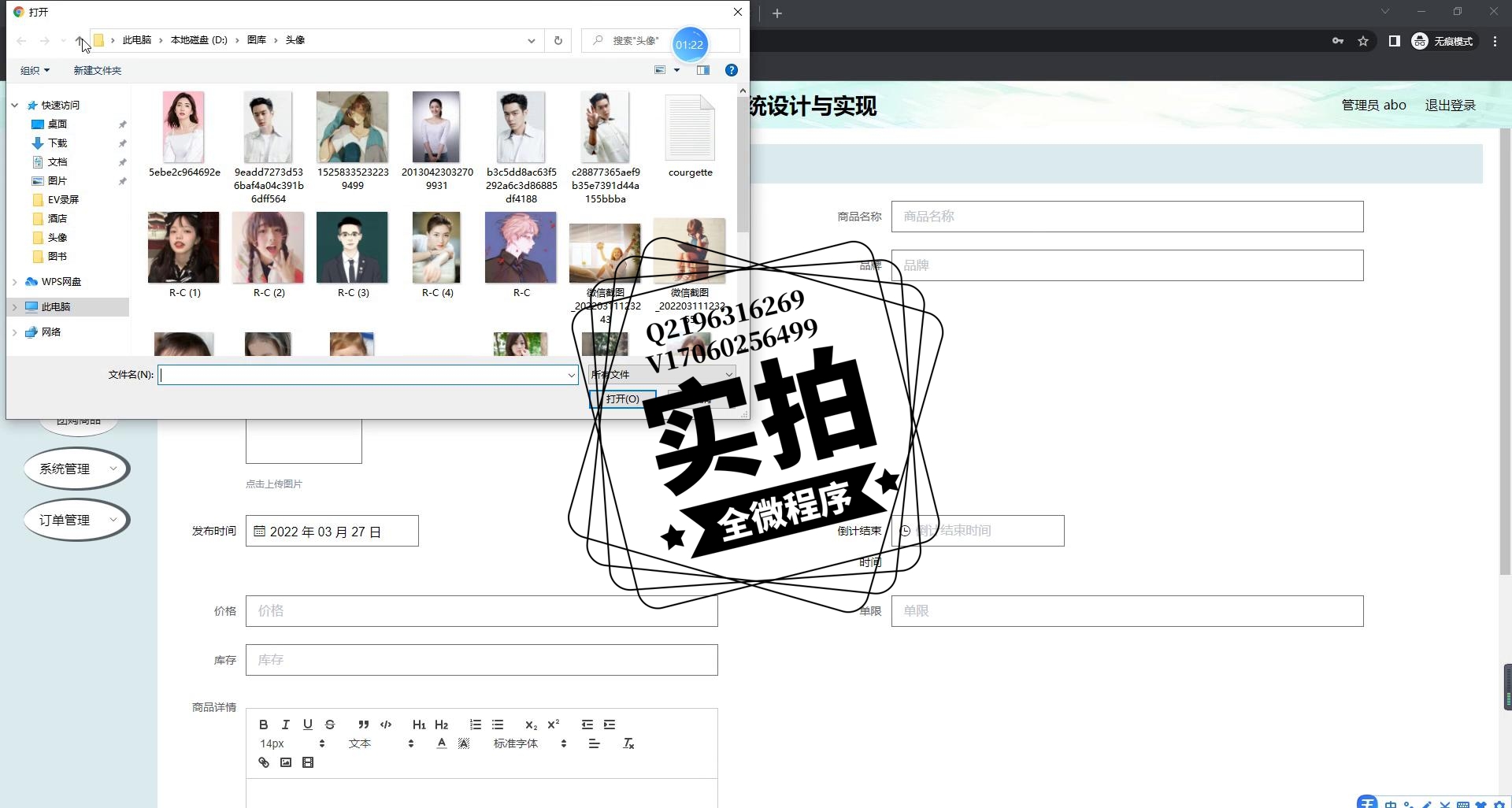The width and height of the screenshot is (1512, 808).
Task: Select 文档 in quick access
Action: point(57,161)
